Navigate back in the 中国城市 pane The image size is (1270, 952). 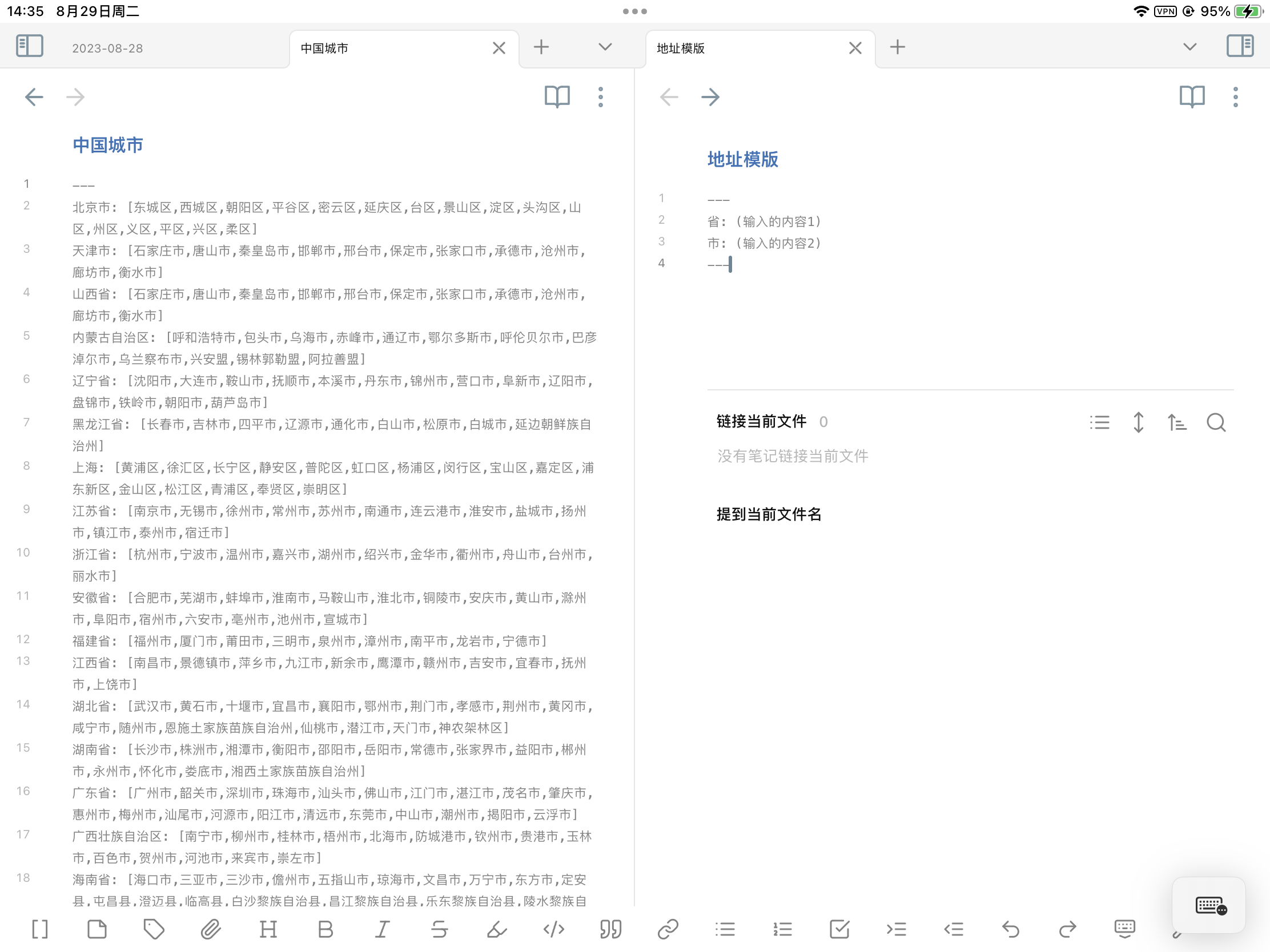coord(34,97)
